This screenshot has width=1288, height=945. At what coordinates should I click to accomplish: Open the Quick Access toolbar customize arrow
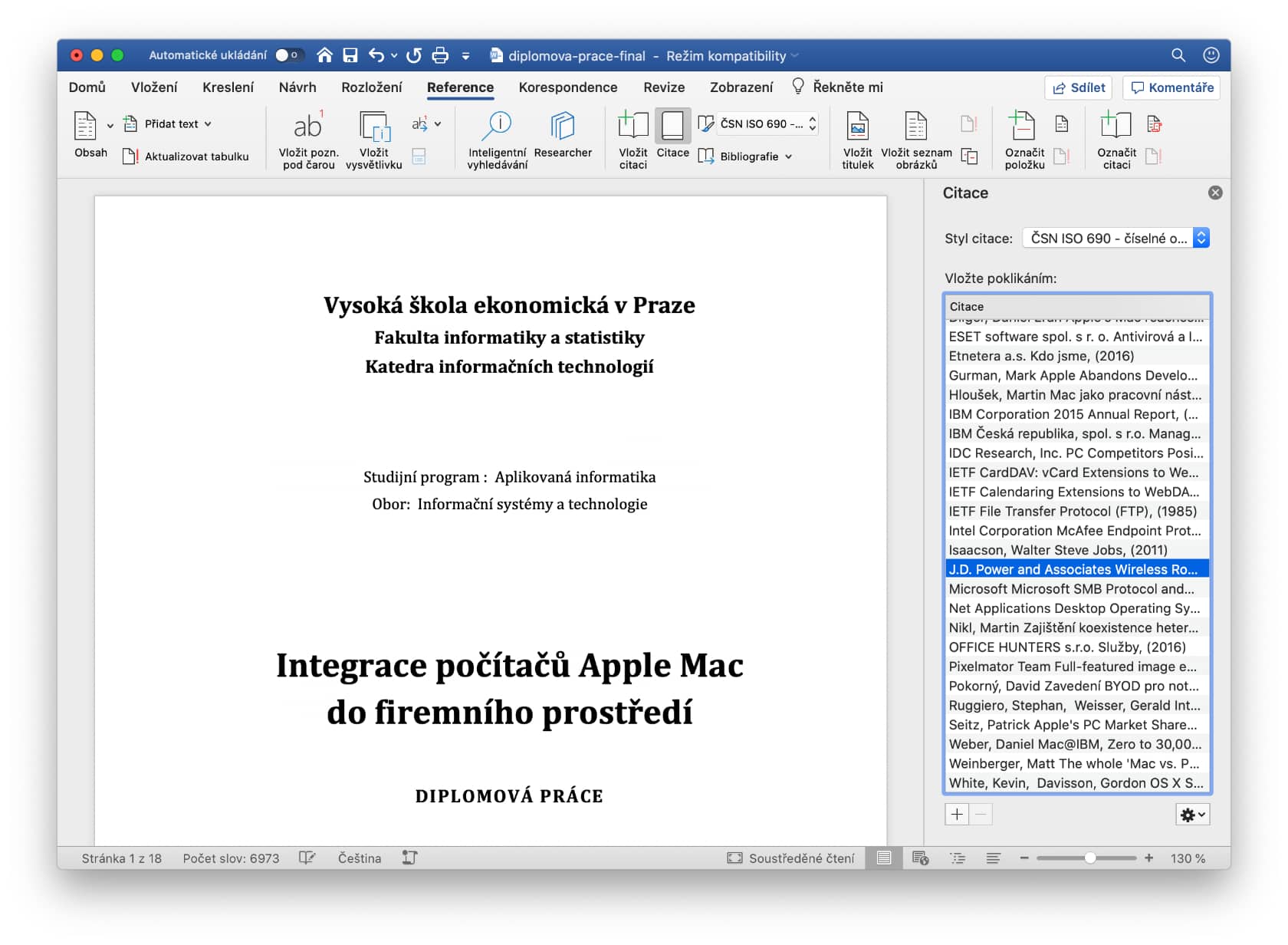tap(465, 56)
